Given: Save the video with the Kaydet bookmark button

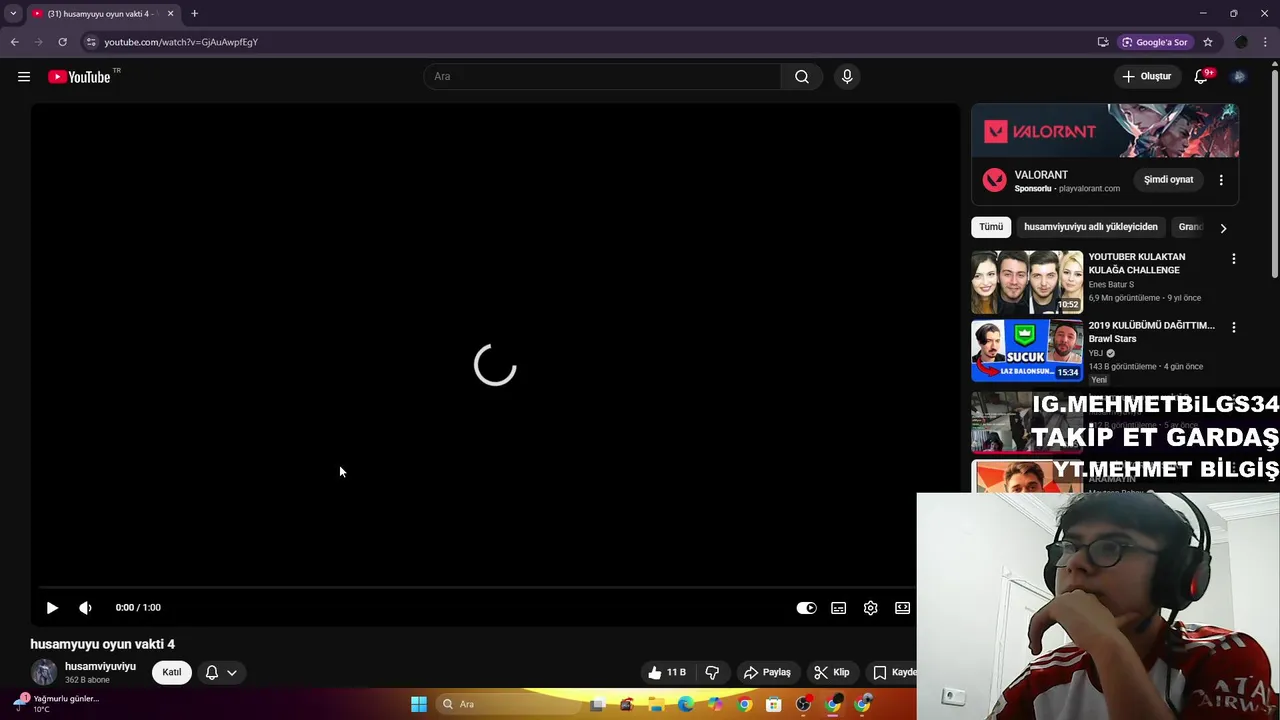Looking at the screenshot, I should coord(893,673).
